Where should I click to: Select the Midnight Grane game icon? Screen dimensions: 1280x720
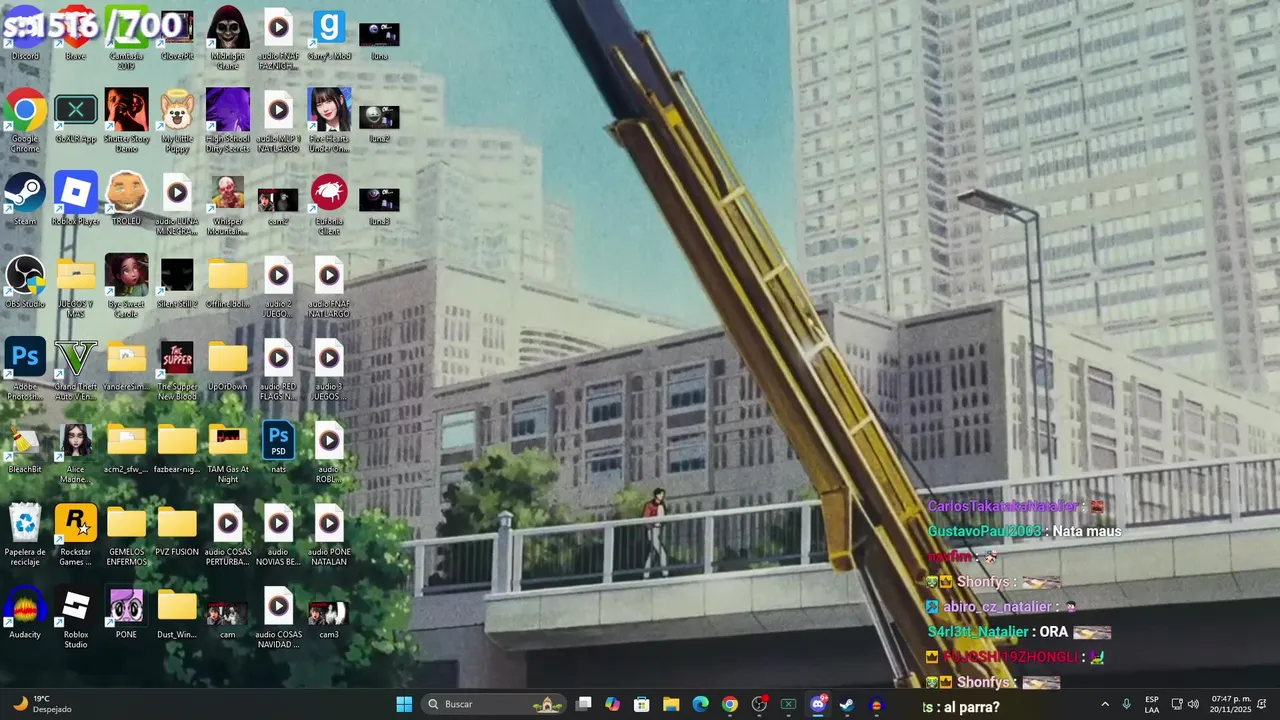click(x=228, y=38)
